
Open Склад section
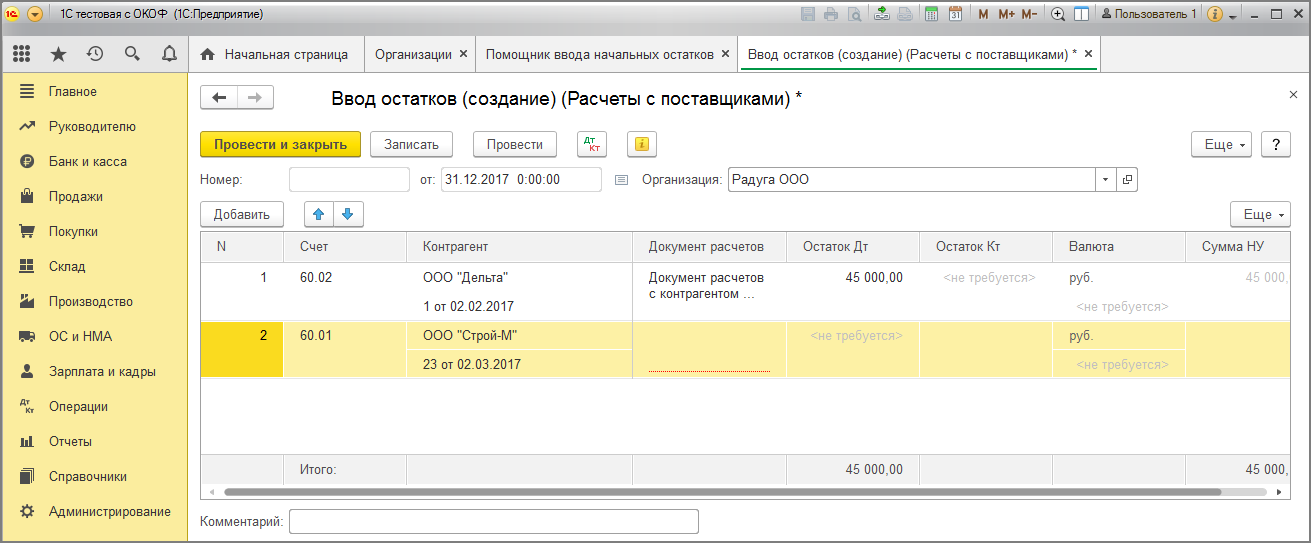[x=94, y=267]
